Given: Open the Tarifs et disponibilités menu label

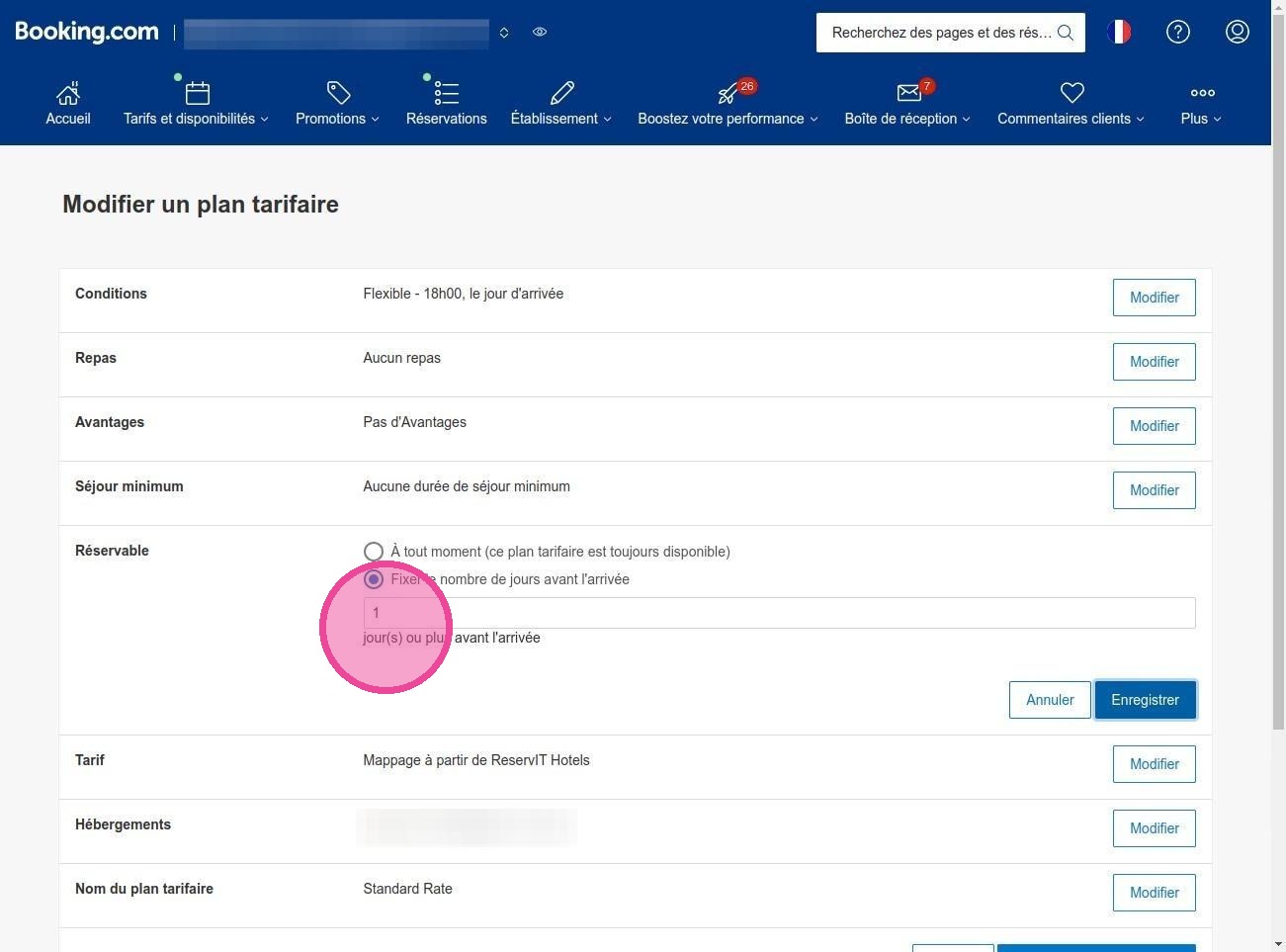Looking at the screenshot, I should coord(189,119).
